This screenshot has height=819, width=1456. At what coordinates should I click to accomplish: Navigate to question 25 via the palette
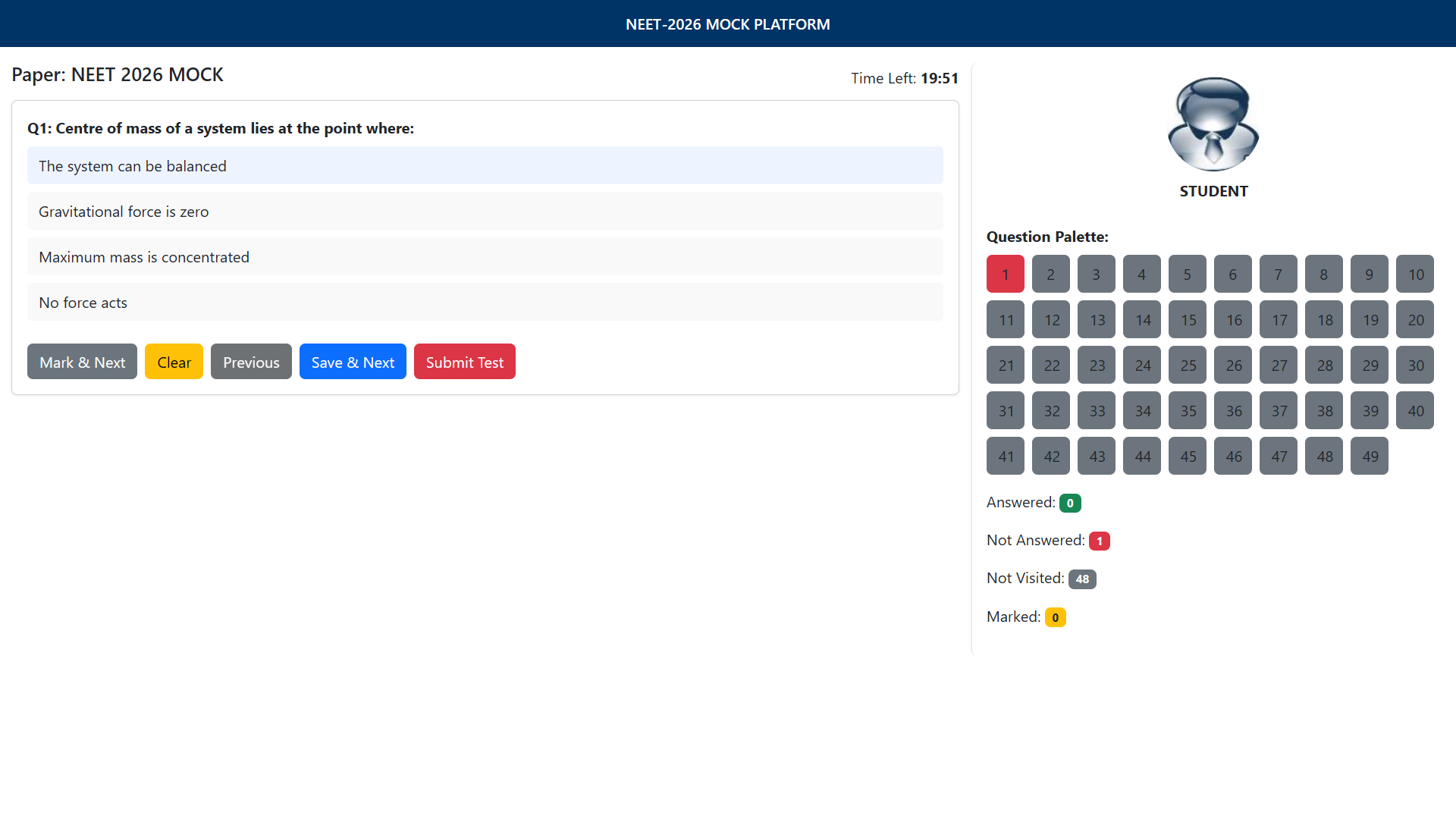[x=1187, y=365]
